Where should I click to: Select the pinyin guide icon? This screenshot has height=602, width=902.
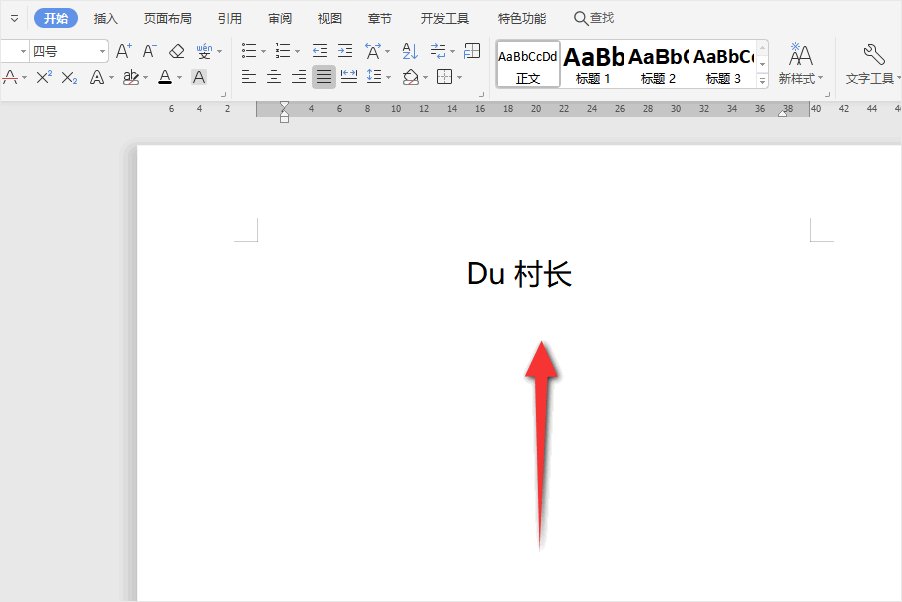[204, 50]
